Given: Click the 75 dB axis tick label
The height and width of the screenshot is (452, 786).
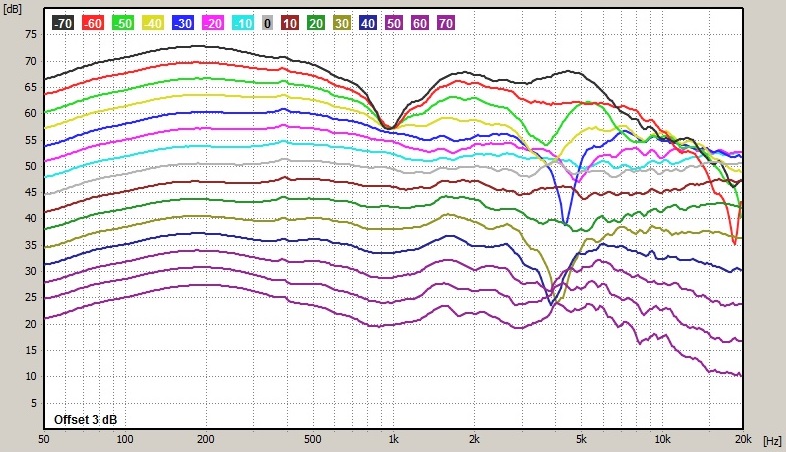Looking at the screenshot, I should coord(30,35).
